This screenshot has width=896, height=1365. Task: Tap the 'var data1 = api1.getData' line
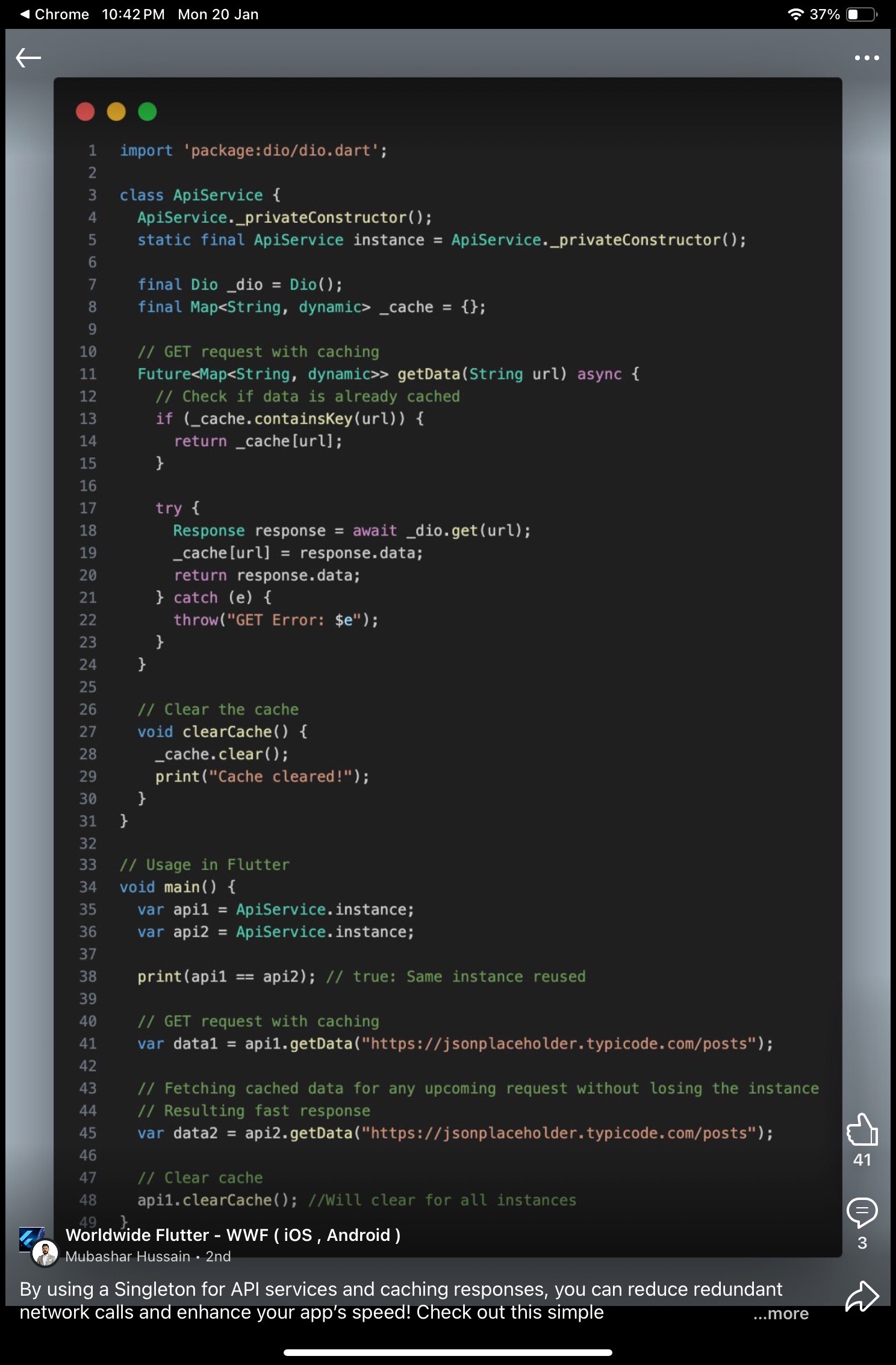click(455, 1043)
